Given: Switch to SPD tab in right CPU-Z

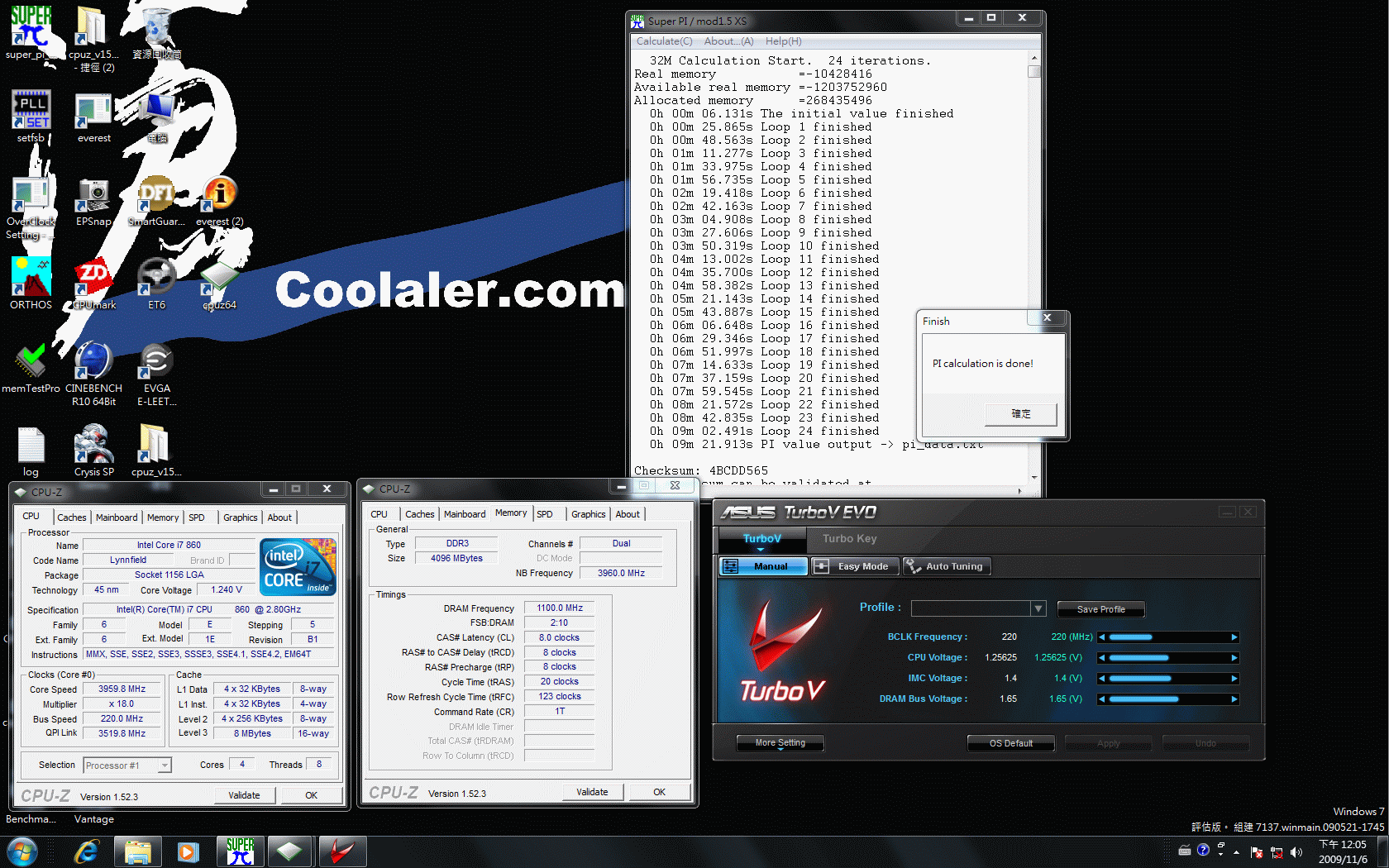Looking at the screenshot, I should click(x=545, y=514).
